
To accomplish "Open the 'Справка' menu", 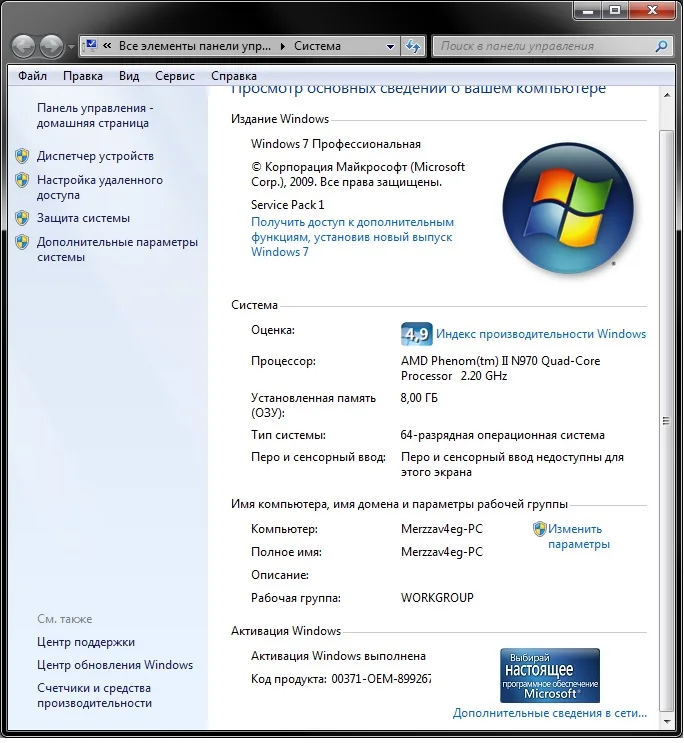I will point(234,76).
